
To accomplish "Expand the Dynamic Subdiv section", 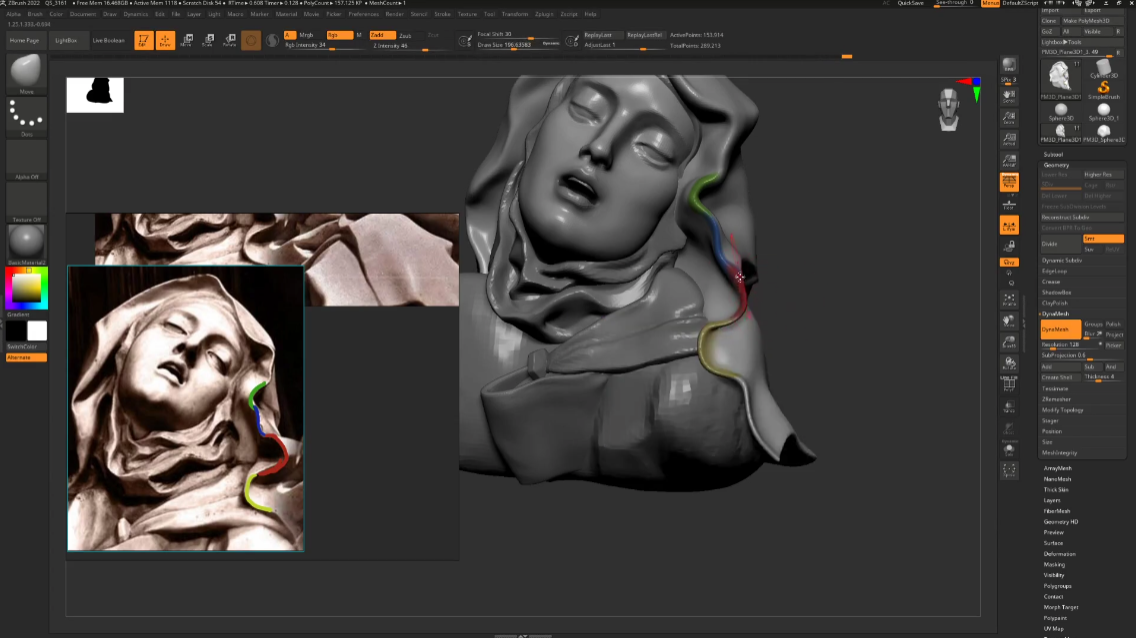I will (1062, 260).
